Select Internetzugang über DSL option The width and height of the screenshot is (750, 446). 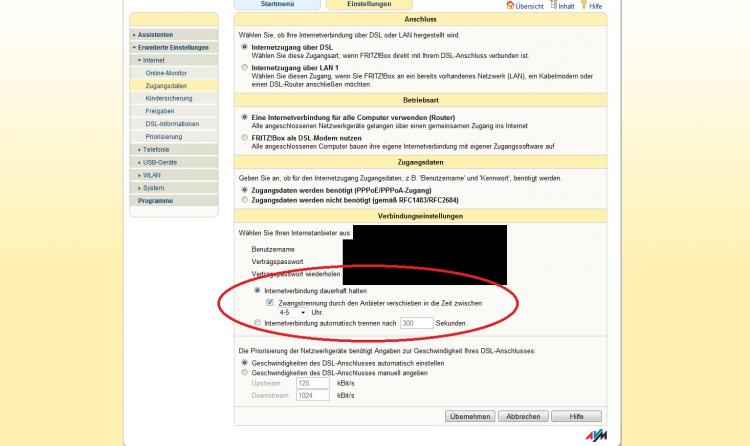pos(245,46)
